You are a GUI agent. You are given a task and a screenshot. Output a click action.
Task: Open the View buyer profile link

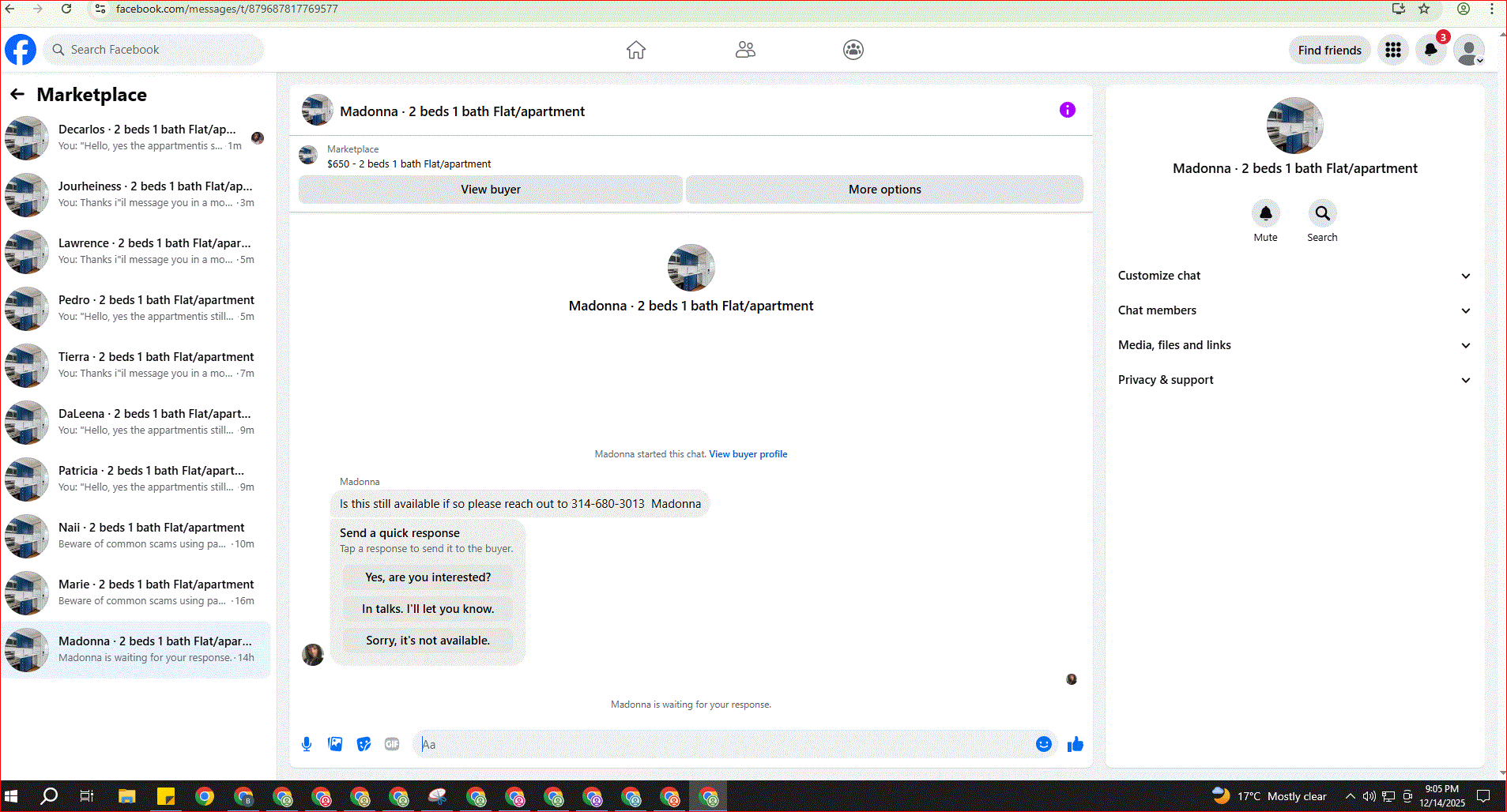pyautogui.click(x=748, y=454)
